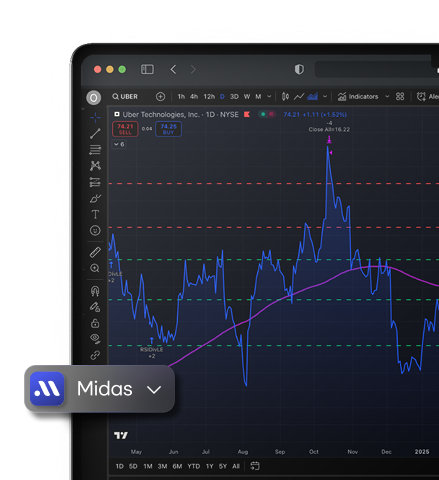Open the Midas dropdown chevron

(154, 390)
